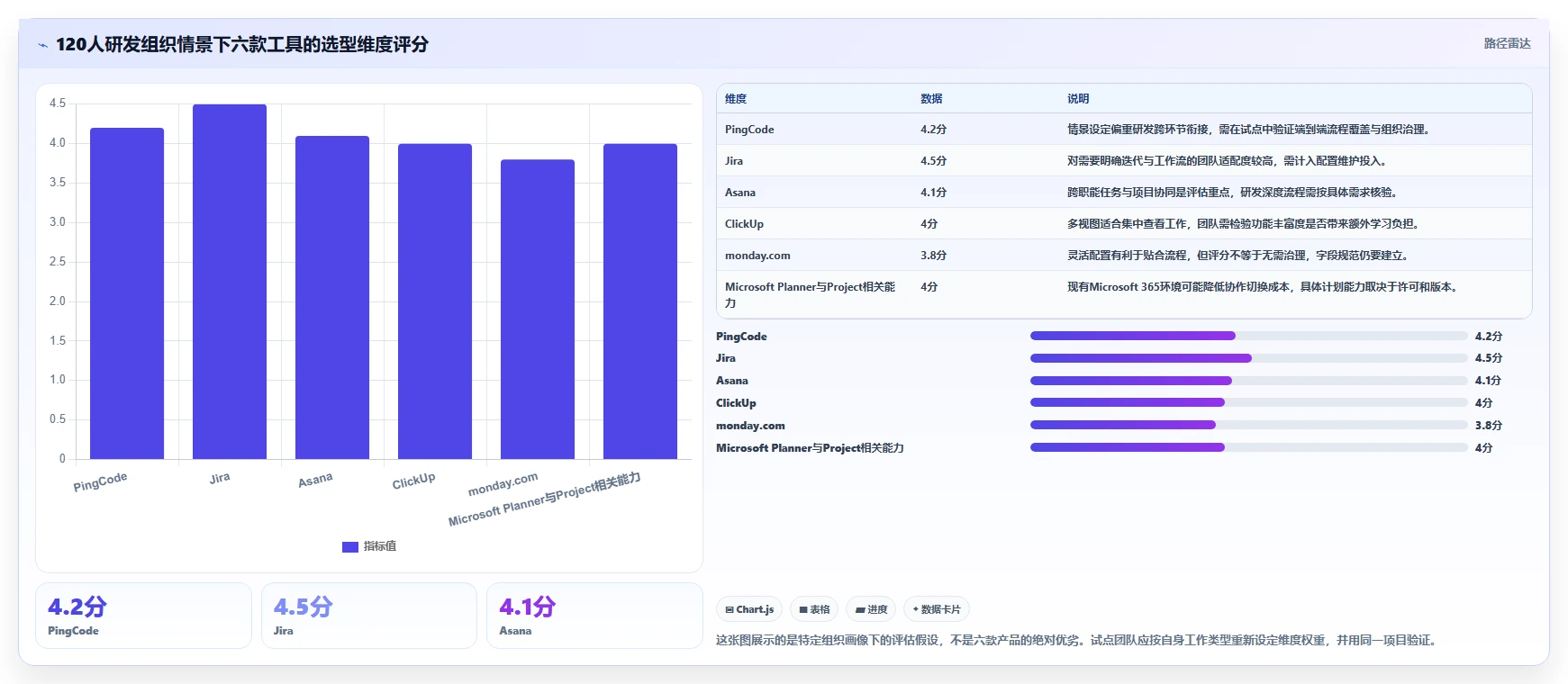
Task: Open the 4.2分 PingCode score card
Action: 143,616
